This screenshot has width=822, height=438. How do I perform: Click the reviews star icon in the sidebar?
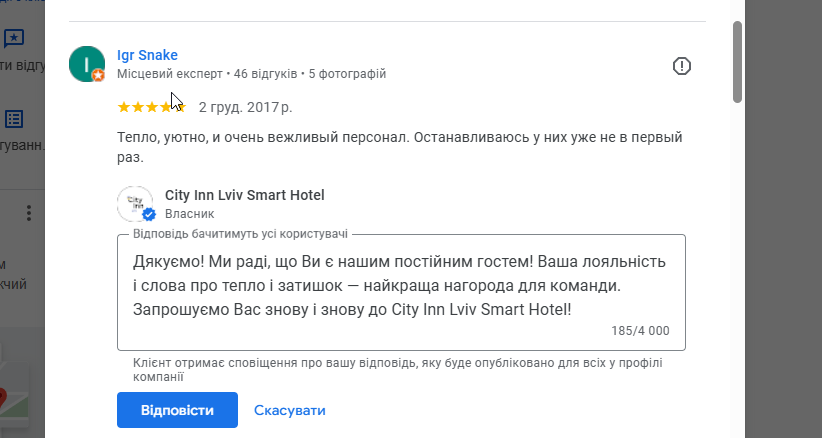click(14, 39)
